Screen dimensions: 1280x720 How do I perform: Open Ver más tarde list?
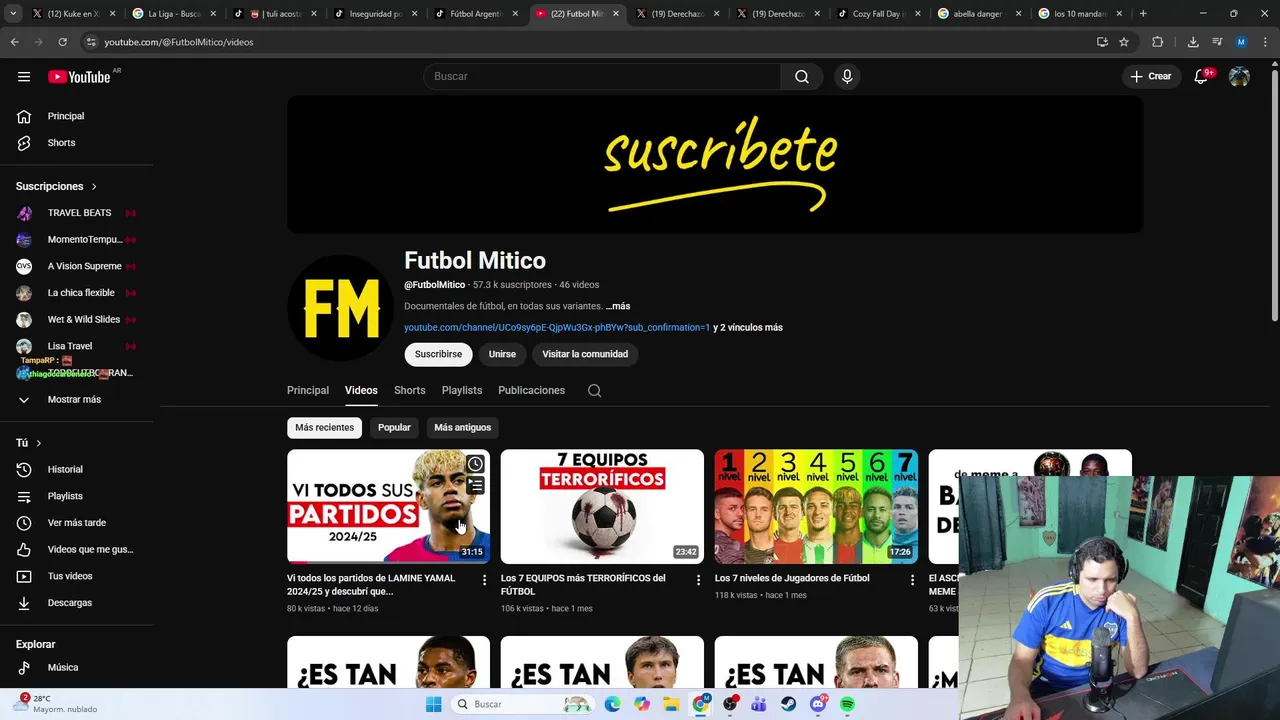click(x=76, y=523)
